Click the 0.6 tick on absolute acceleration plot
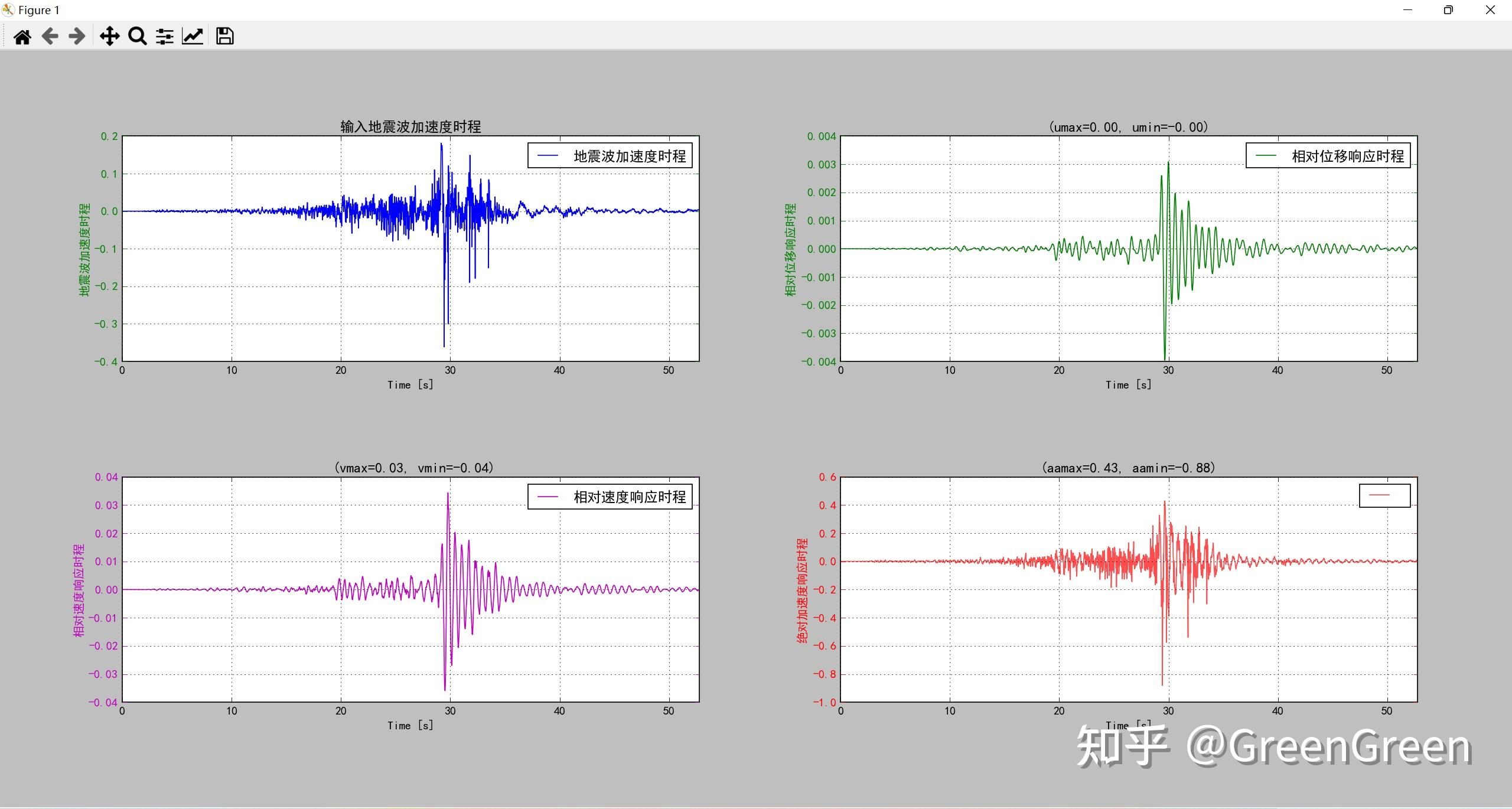 point(827,477)
